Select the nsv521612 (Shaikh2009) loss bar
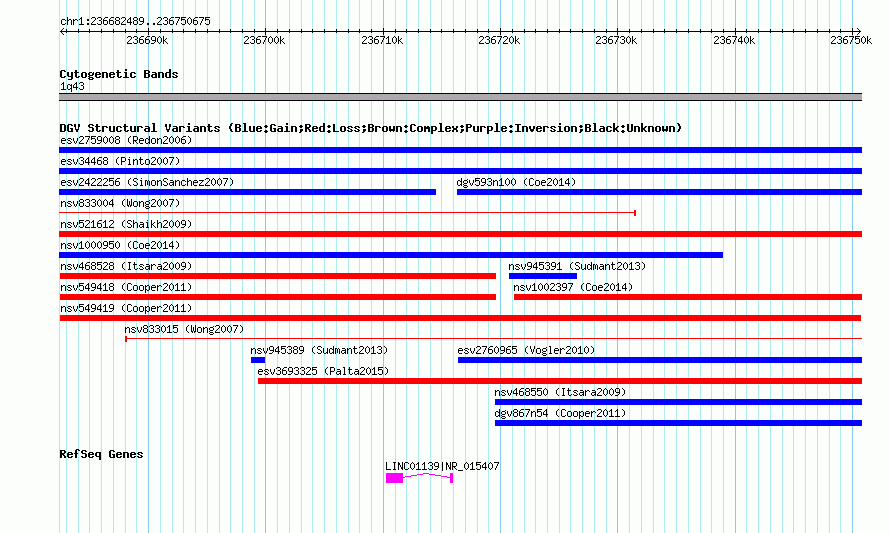890x533 pixels. pyautogui.click(x=460, y=234)
